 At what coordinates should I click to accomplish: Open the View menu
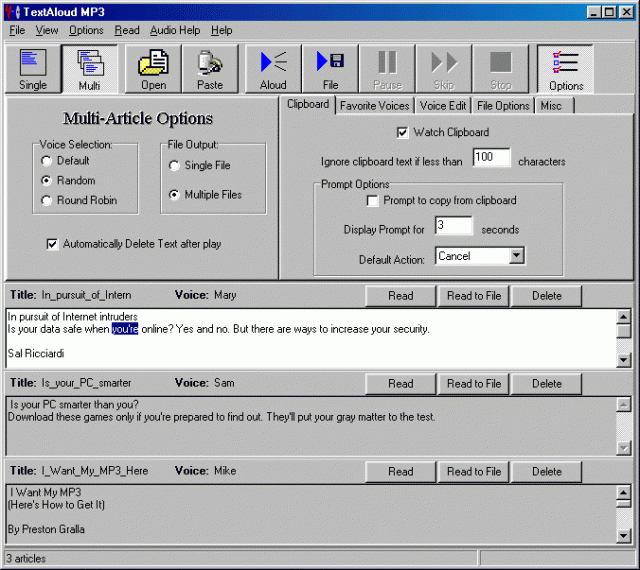(x=47, y=30)
